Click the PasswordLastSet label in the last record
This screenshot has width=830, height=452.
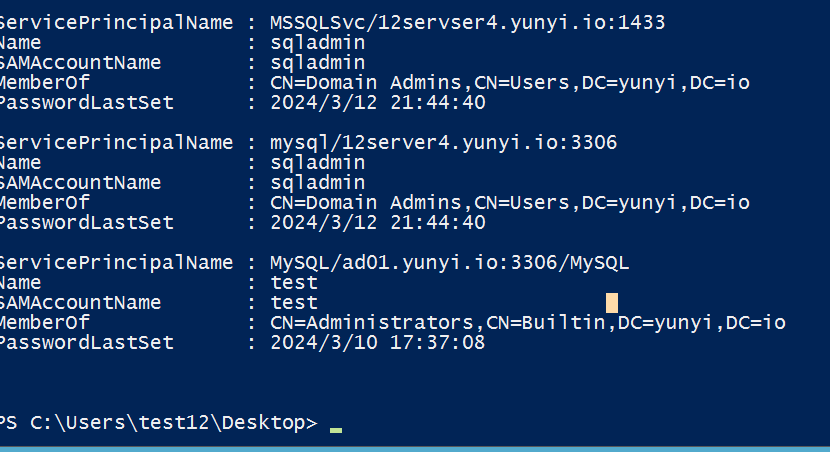pos(87,342)
